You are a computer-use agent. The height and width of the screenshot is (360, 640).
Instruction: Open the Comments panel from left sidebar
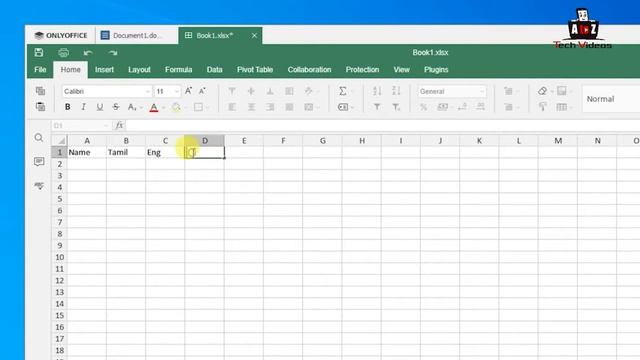[39, 162]
